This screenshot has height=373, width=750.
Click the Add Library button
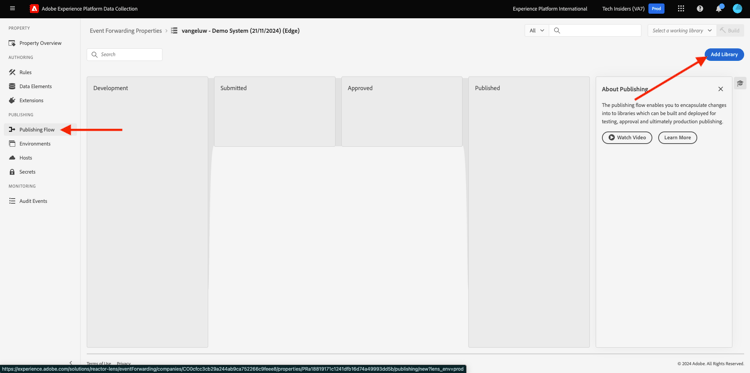click(x=724, y=55)
